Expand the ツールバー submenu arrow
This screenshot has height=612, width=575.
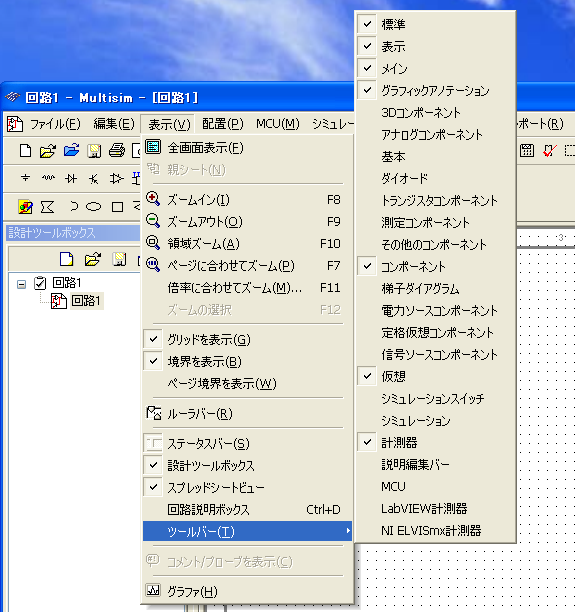pos(347,531)
